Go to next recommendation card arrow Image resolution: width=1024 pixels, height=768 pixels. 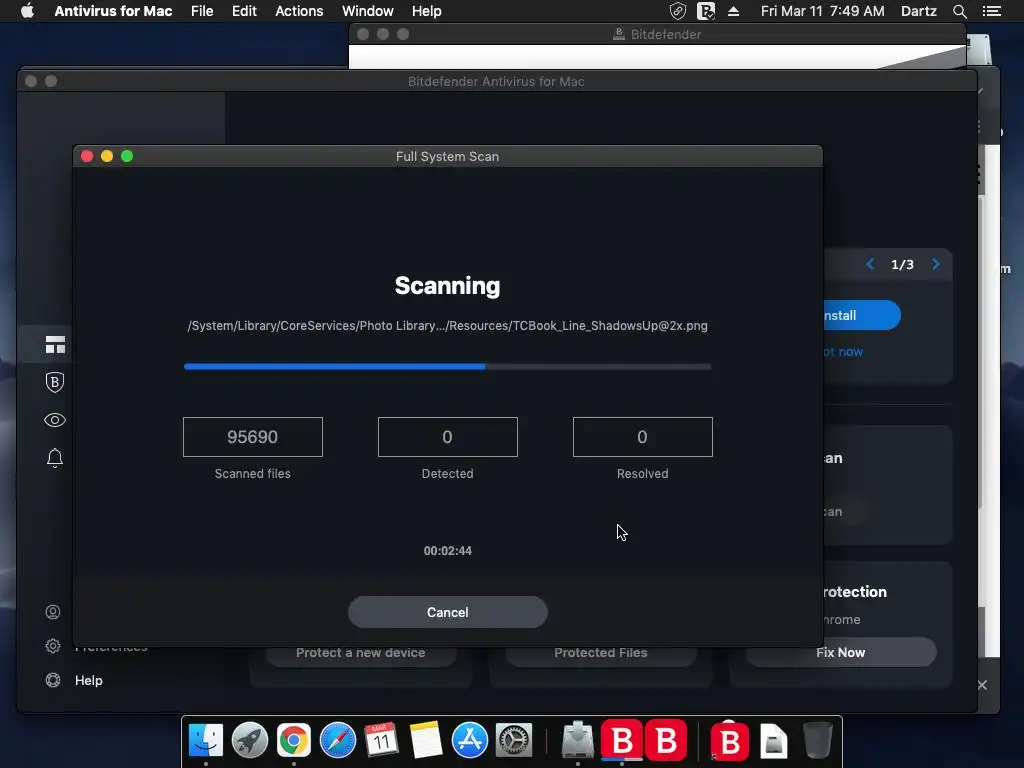pyautogui.click(x=935, y=264)
